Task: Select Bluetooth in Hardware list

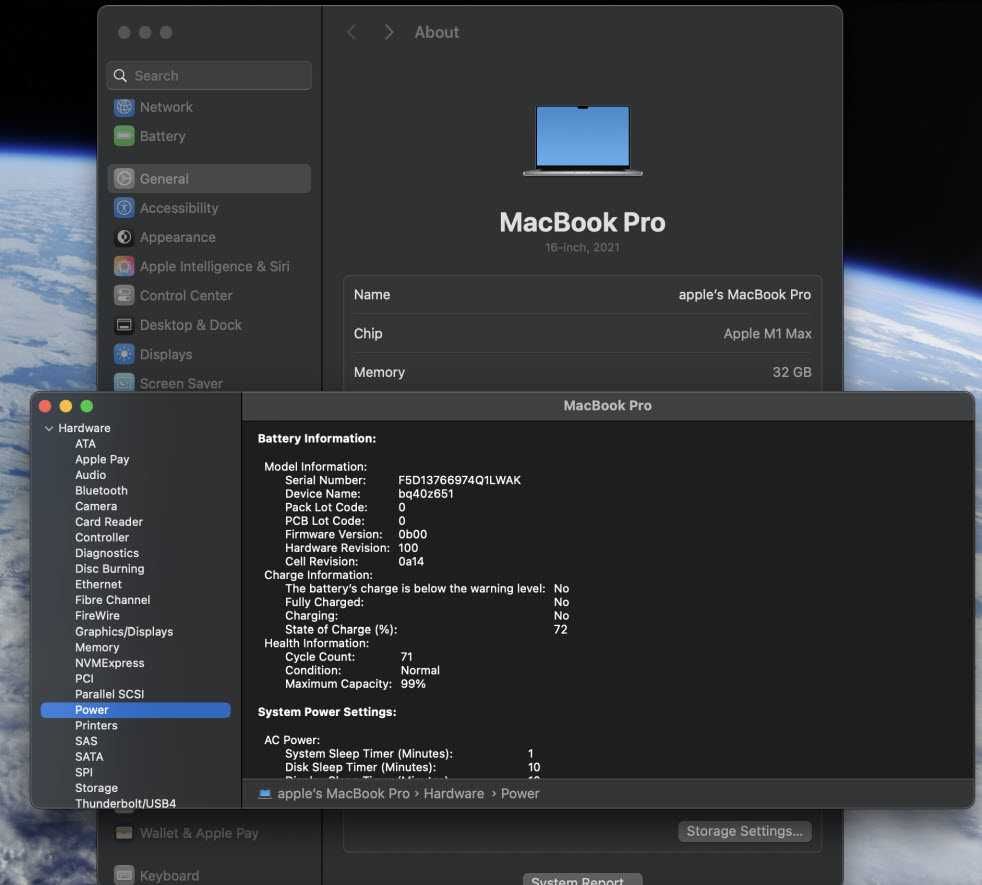Action: [101, 490]
